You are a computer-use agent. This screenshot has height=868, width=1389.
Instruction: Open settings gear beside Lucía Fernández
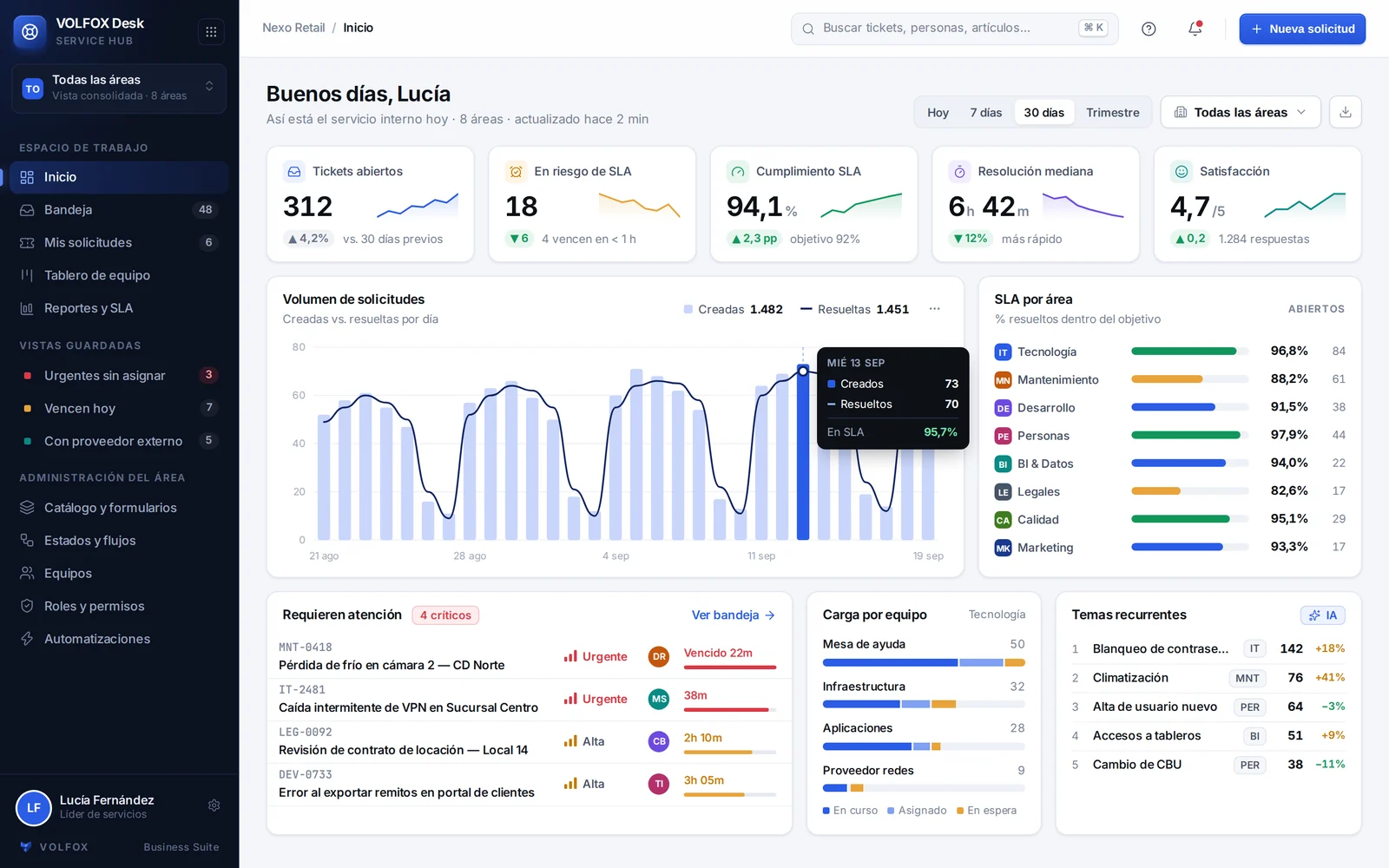pyautogui.click(x=214, y=806)
